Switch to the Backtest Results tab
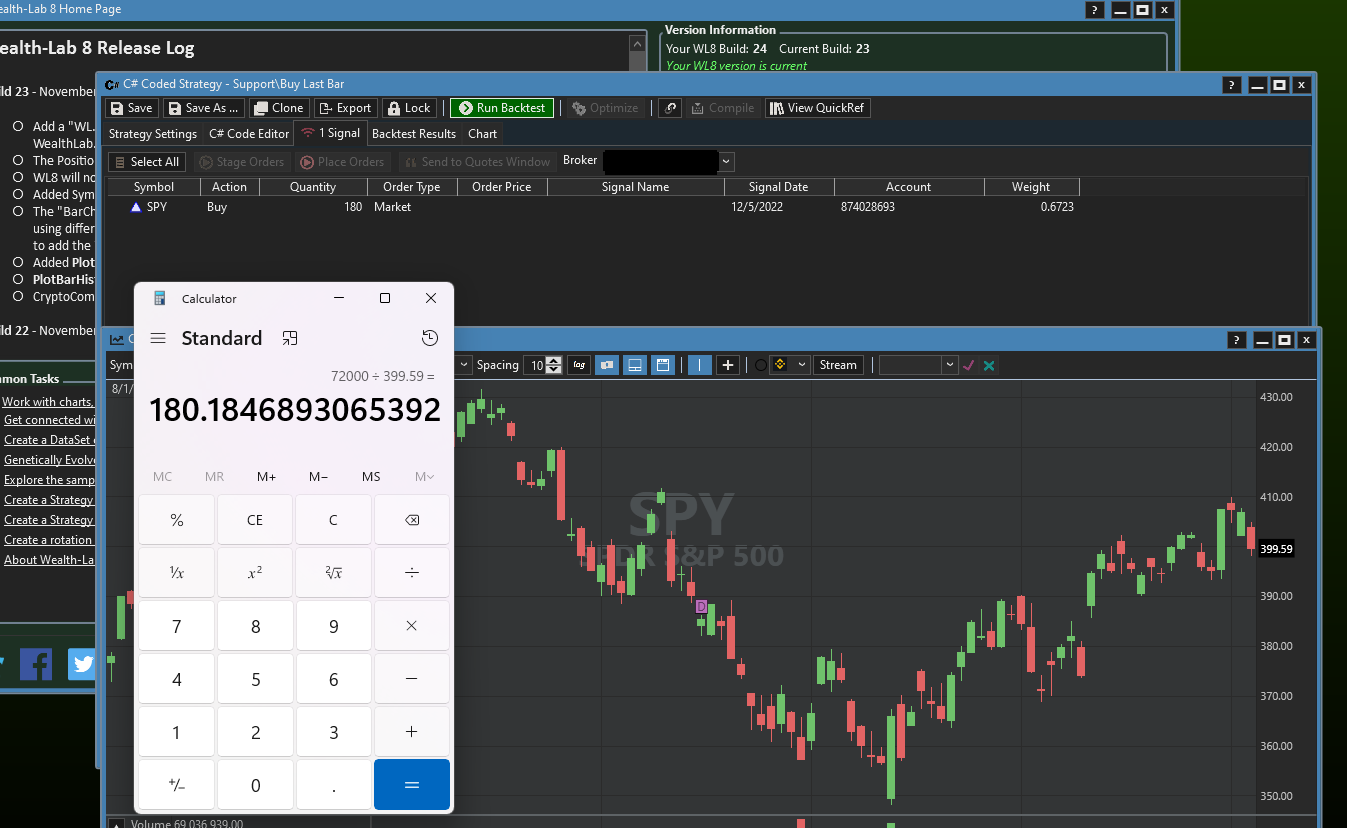Image resolution: width=1347 pixels, height=828 pixels. pos(413,134)
